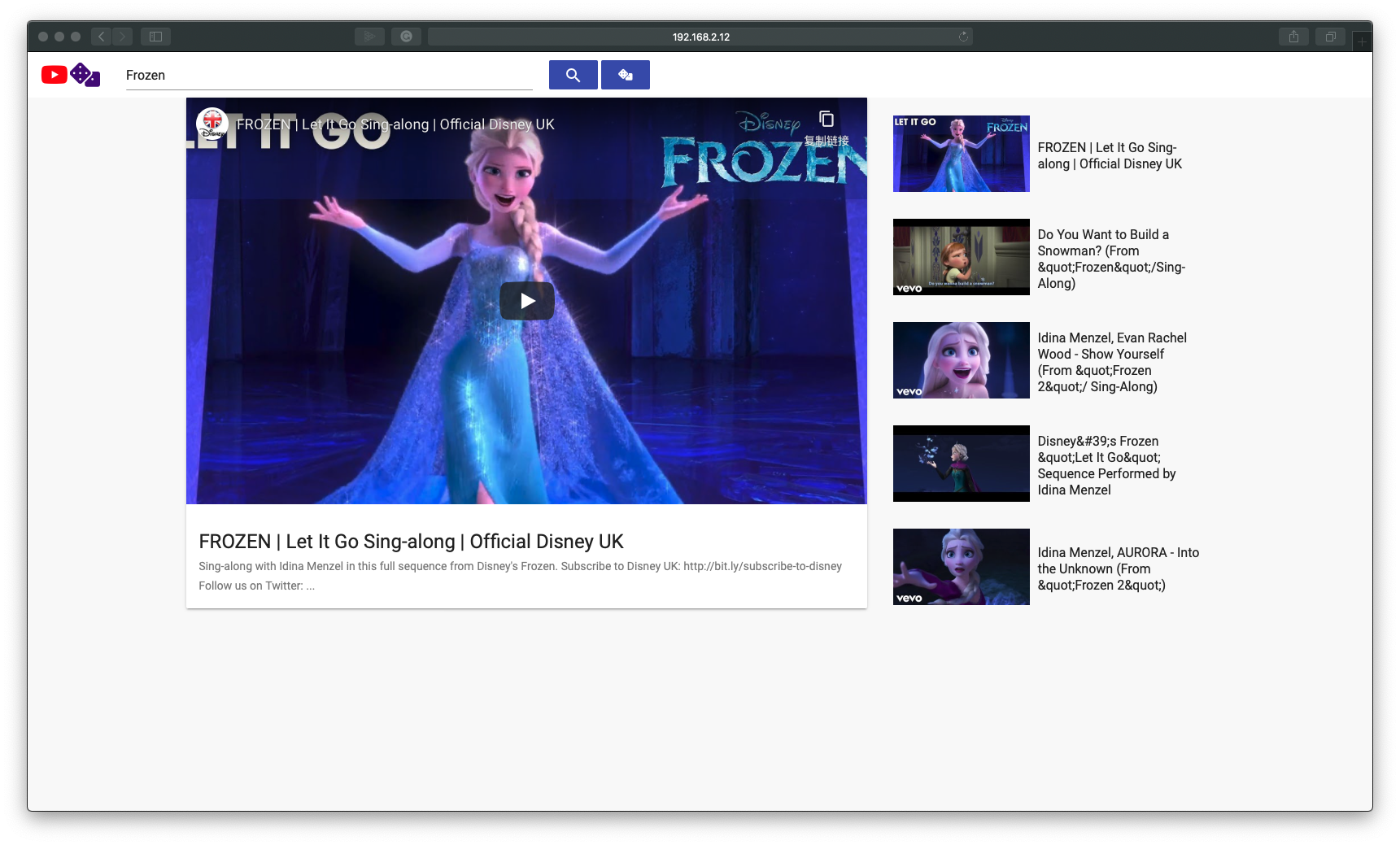Open thumbnail for Into the Unknown video

click(x=962, y=567)
